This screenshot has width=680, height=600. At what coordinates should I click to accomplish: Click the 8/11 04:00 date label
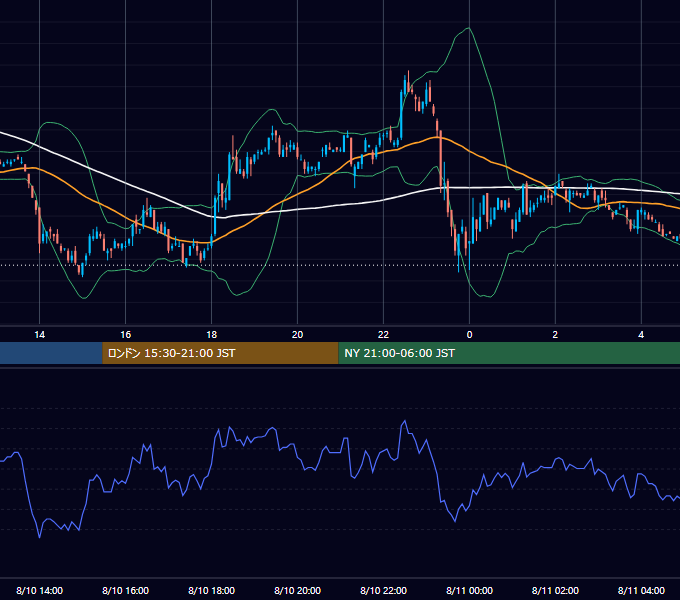(x=641, y=590)
